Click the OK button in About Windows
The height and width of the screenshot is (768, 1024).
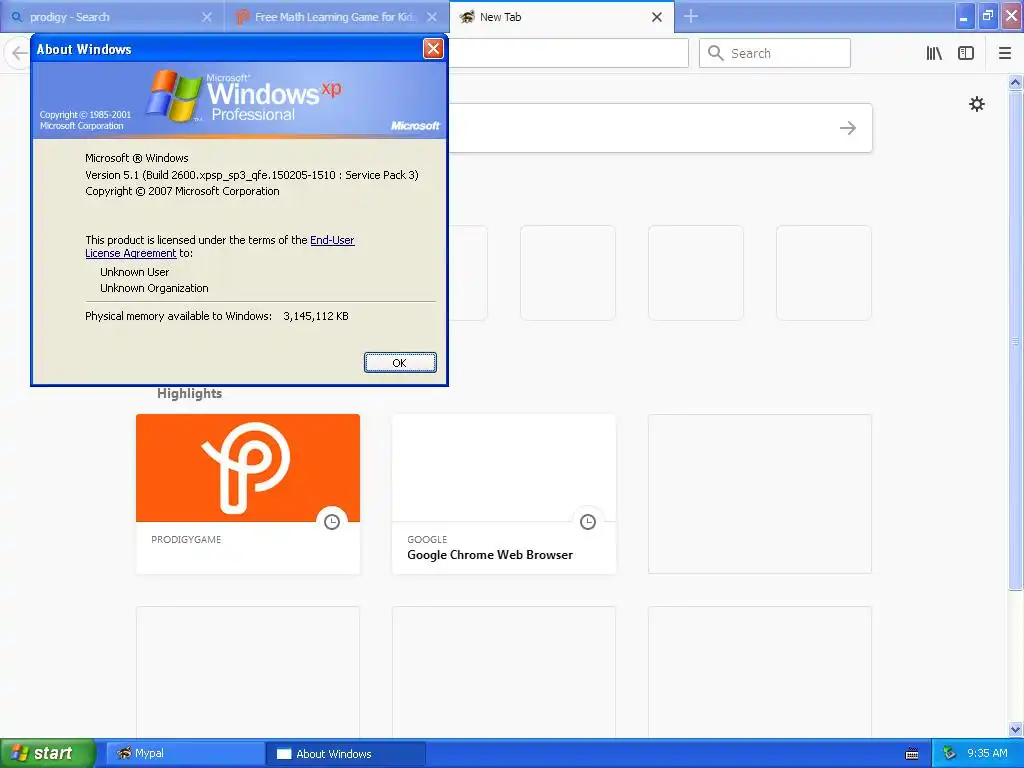pyautogui.click(x=400, y=362)
